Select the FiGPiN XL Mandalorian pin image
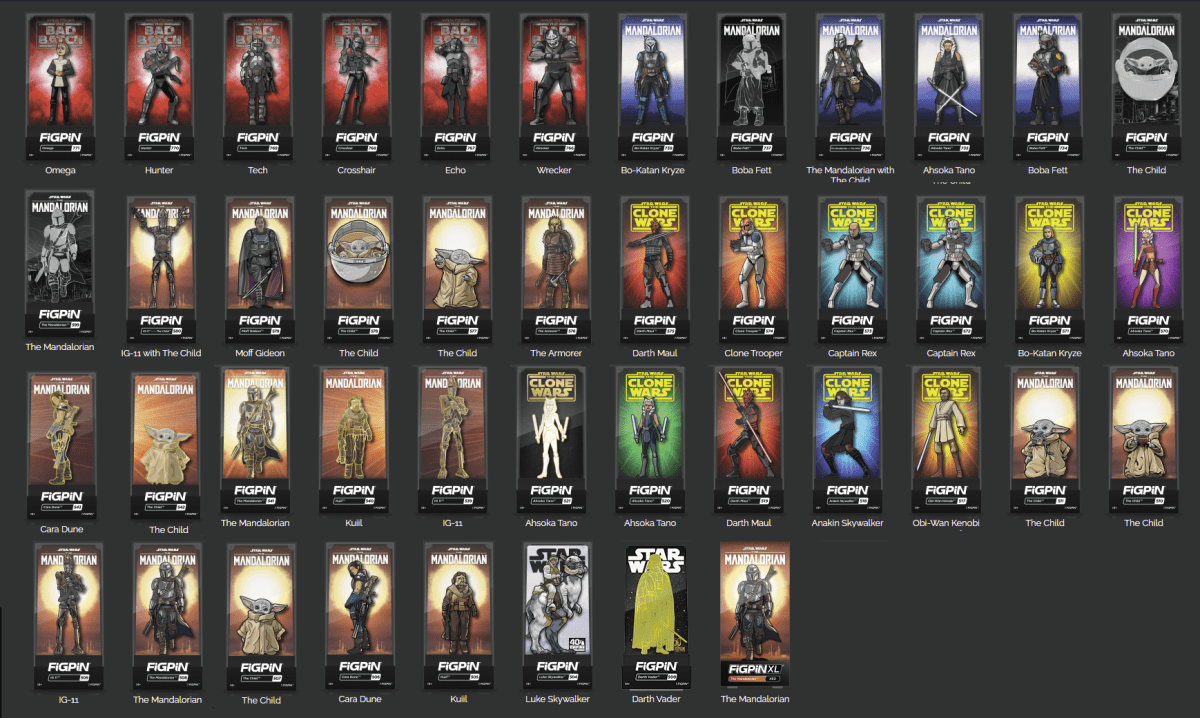 coord(755,612)
